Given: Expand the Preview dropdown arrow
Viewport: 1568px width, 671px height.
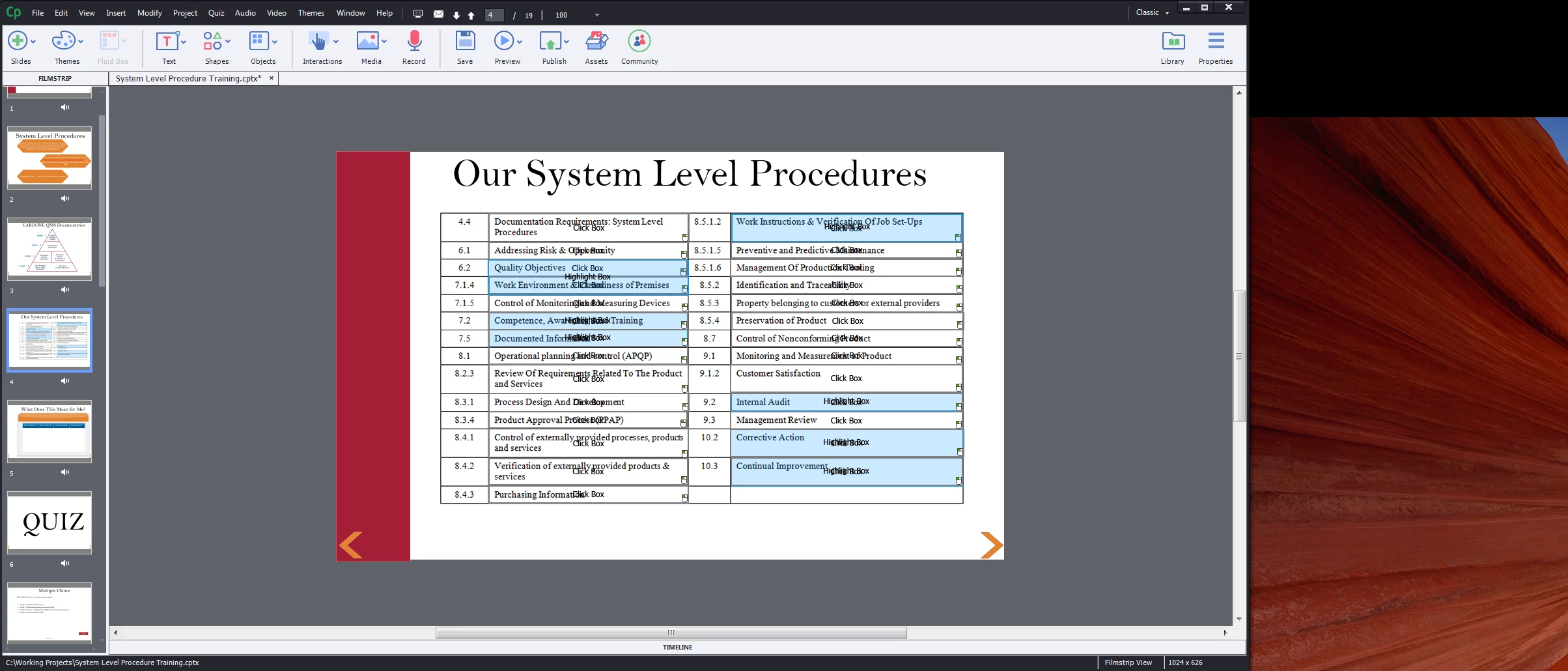Looking at the screenshot, I should 520,42.
